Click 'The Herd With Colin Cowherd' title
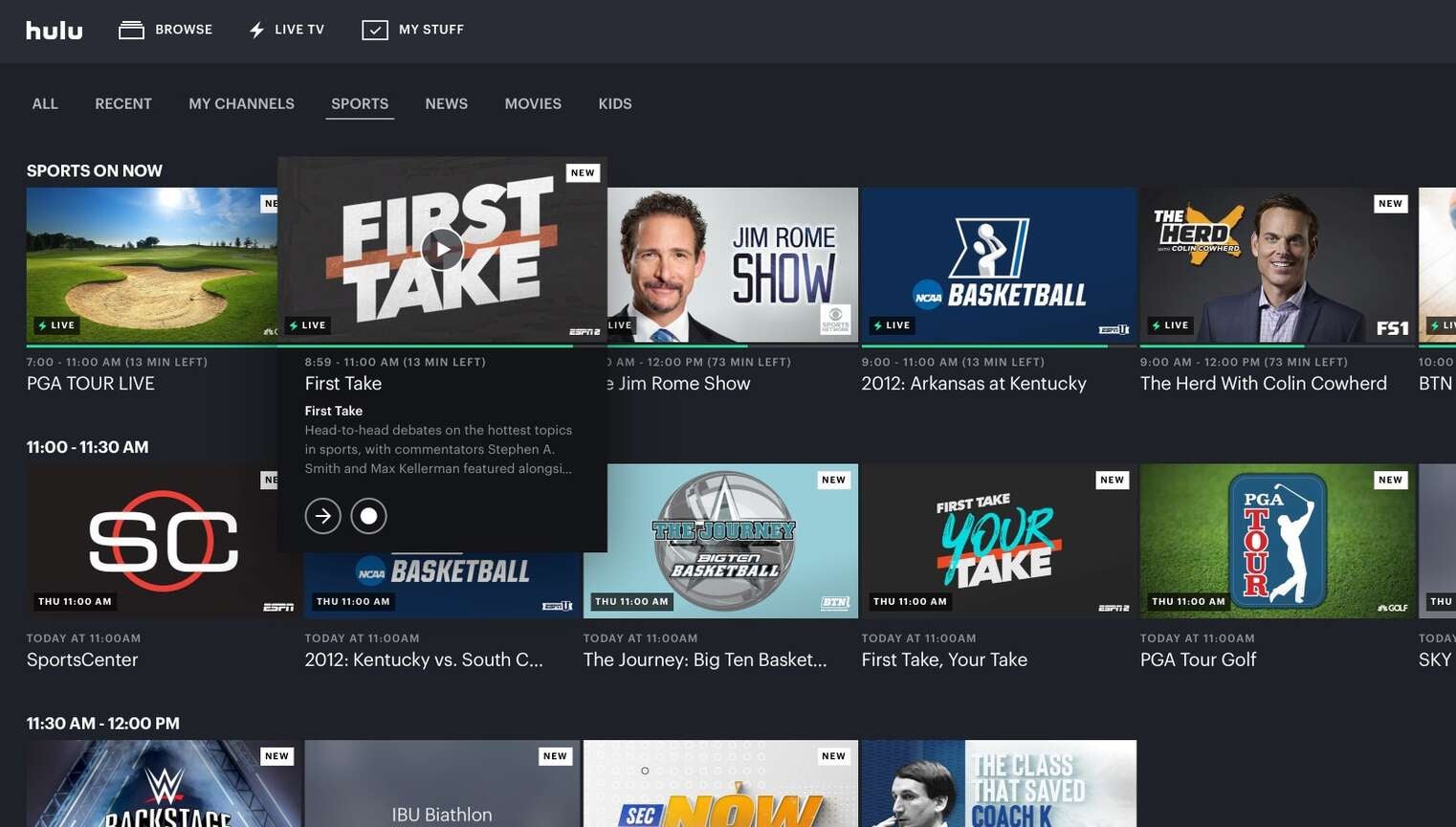The width and height of the screenshot is (1456, 827). 1264,383
